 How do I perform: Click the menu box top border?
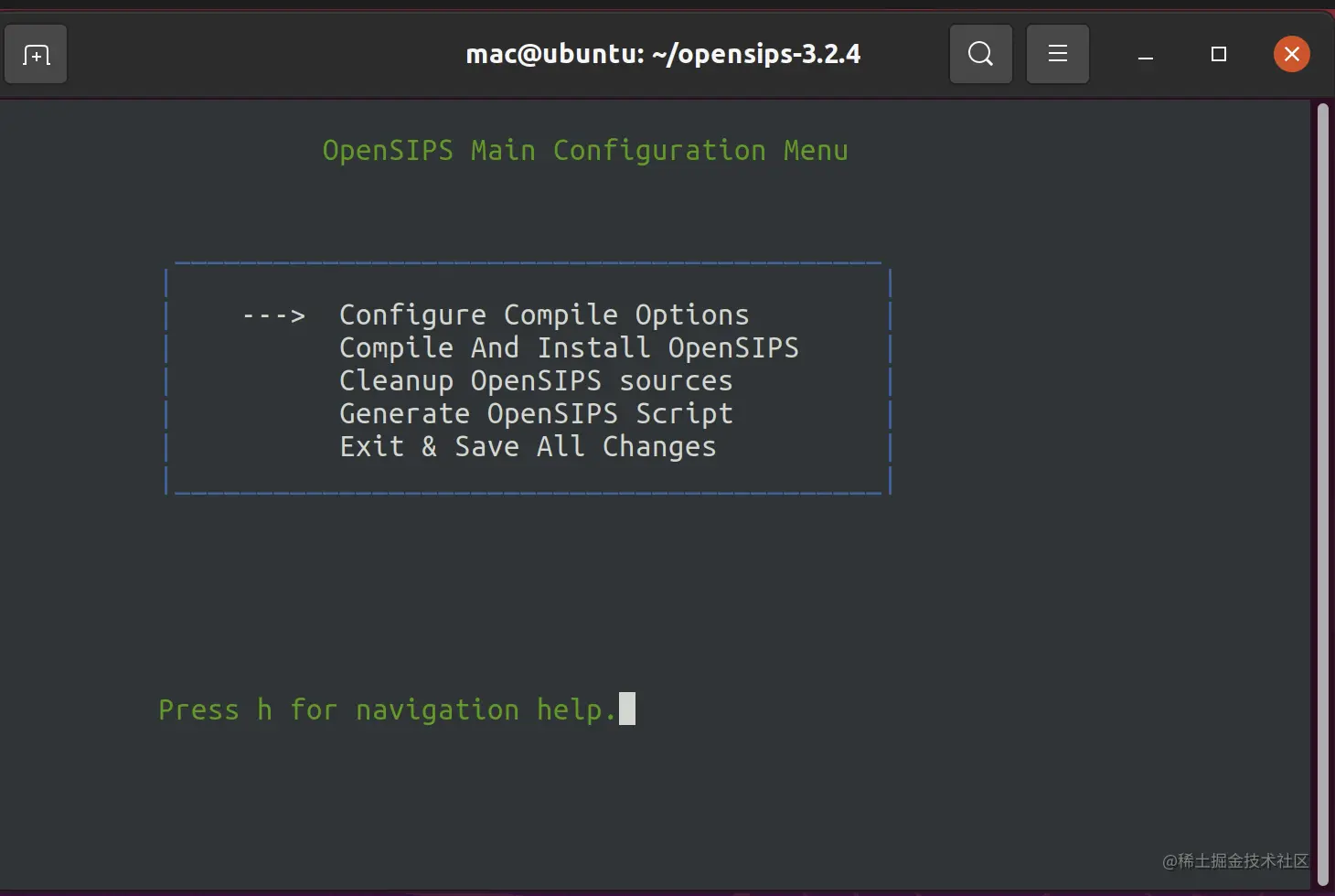(527, 263)
